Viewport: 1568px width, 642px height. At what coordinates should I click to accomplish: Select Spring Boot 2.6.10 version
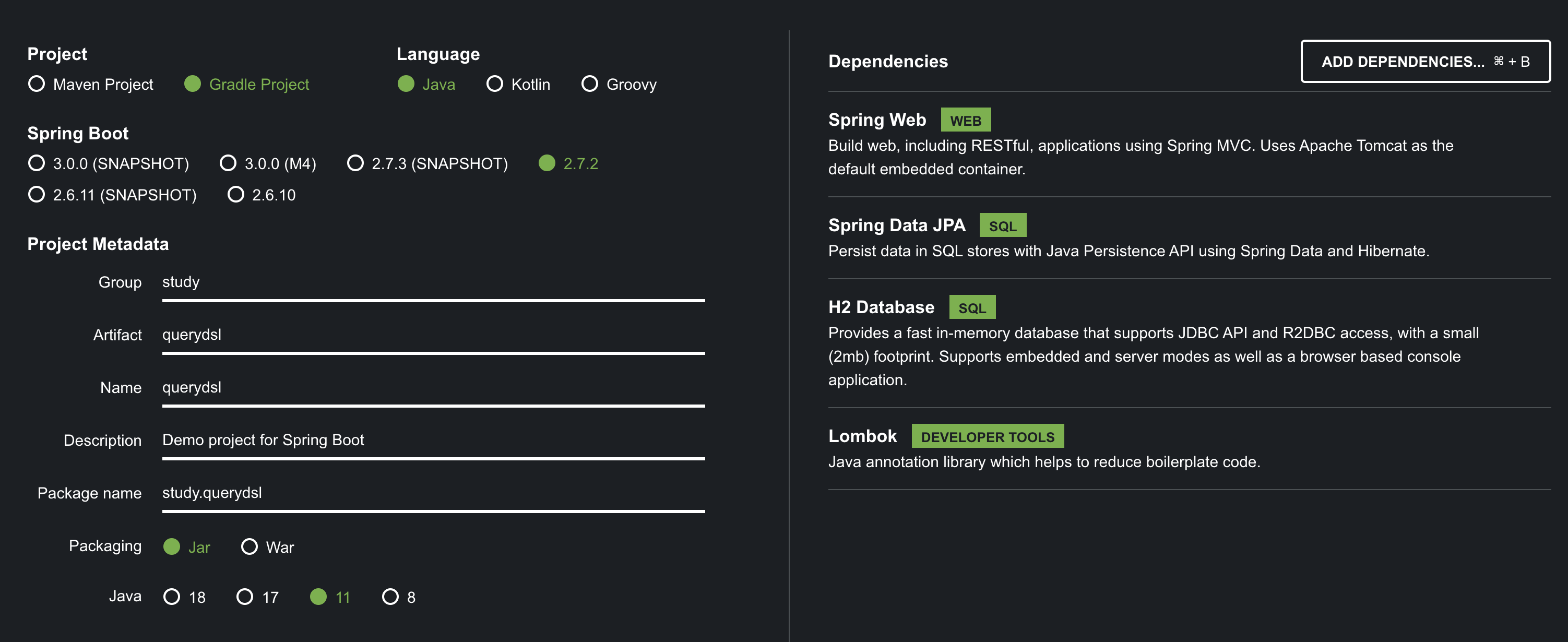[235, 195]
